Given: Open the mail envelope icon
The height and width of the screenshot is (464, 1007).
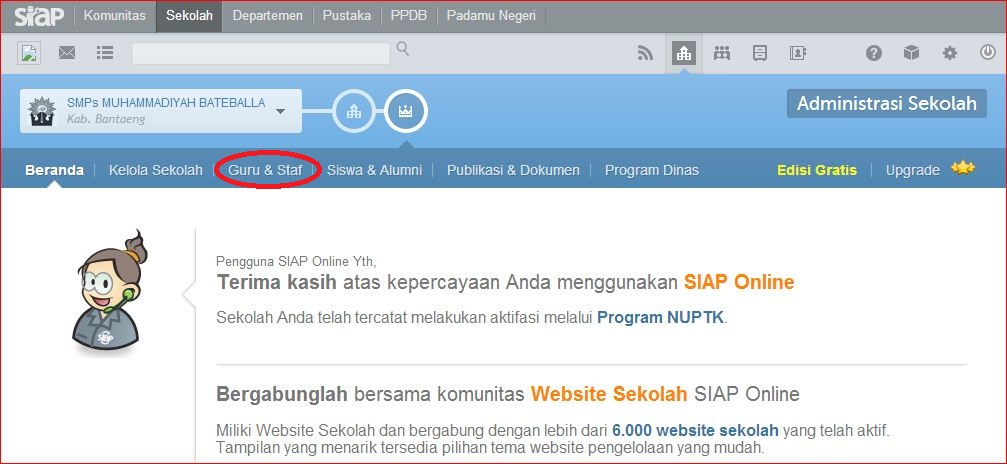Looking at the screenshot, I should click(67, 53).
